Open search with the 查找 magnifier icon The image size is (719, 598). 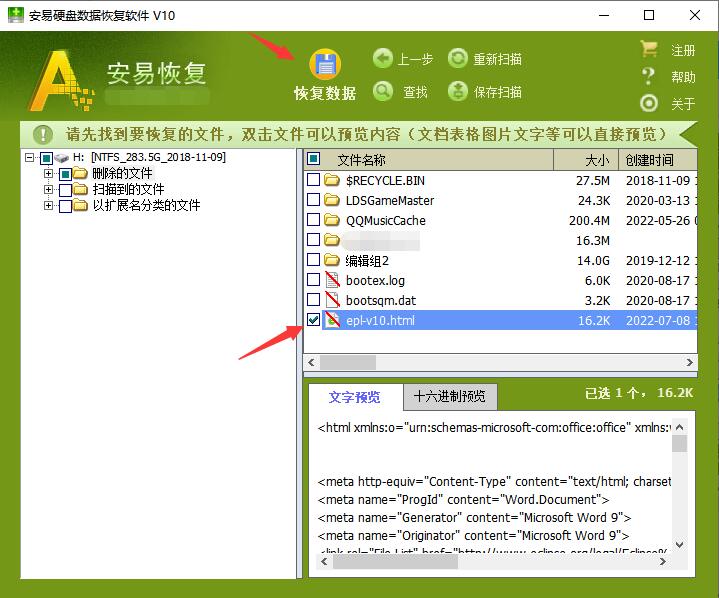(x=382, y=91)
